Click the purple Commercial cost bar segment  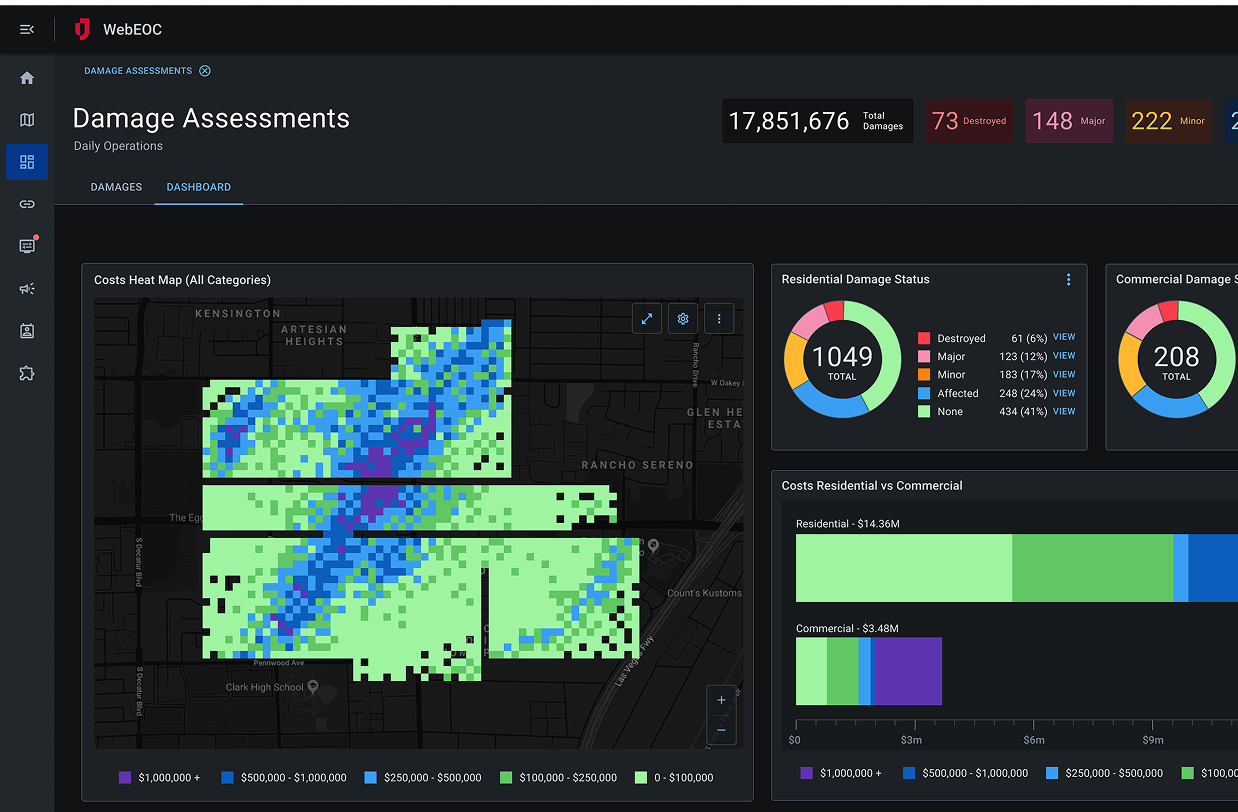coord(908,671)
